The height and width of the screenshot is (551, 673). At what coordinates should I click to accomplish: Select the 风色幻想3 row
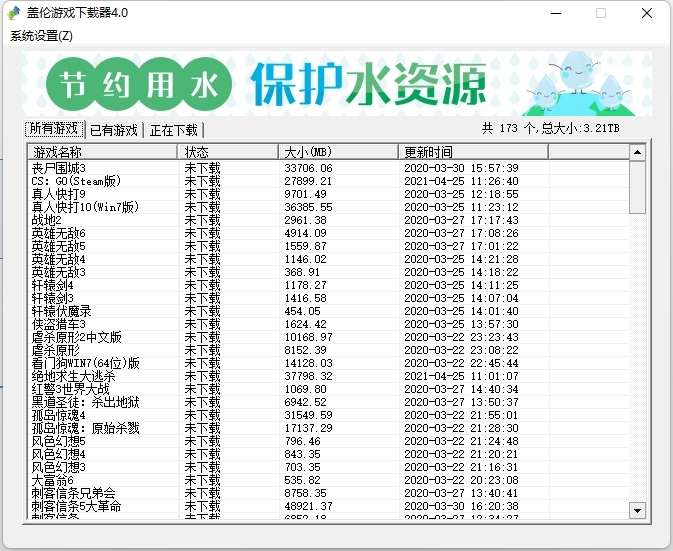pyautogui.click(x=328, y=467)
